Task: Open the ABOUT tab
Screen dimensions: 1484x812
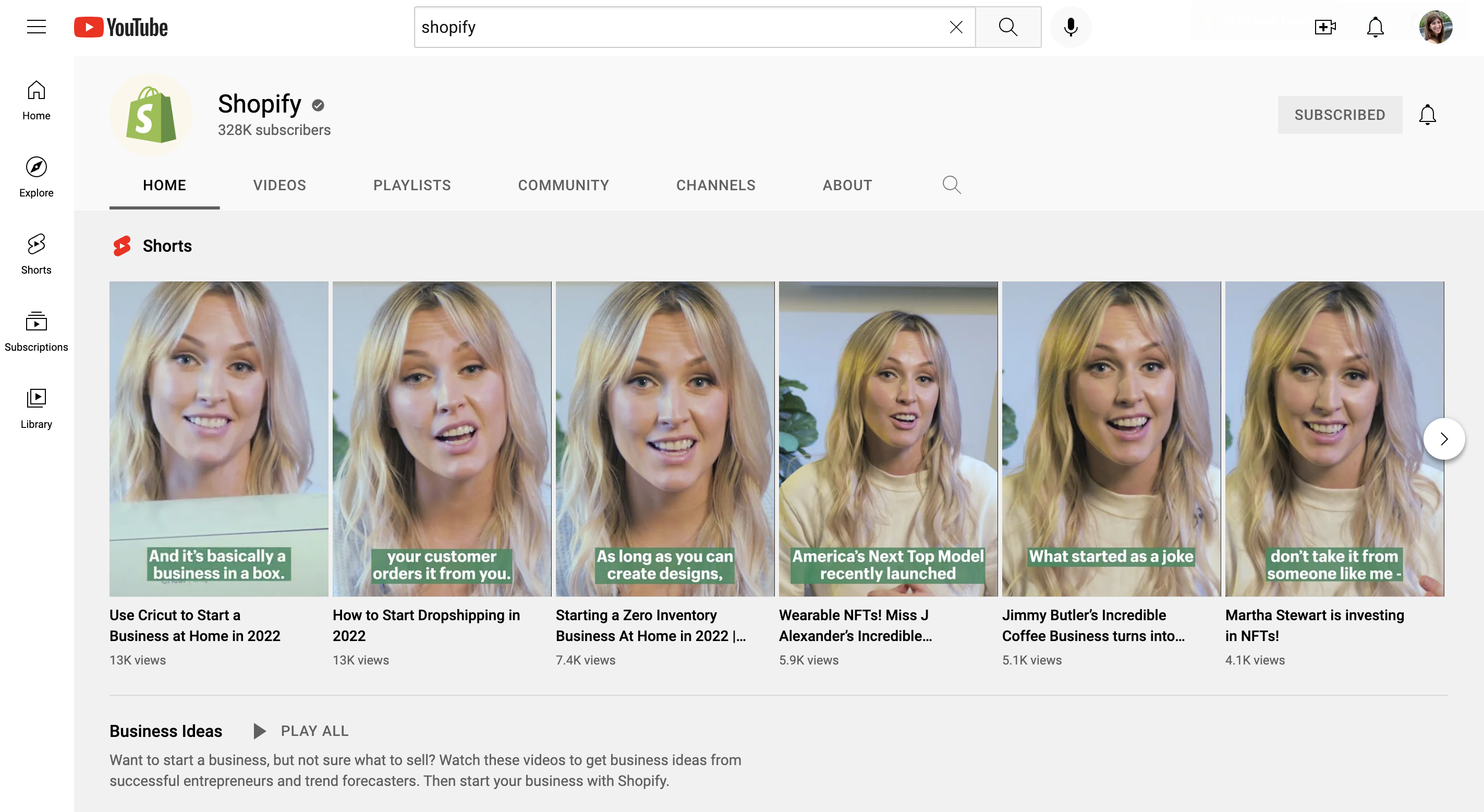Action: [x=847, y=186]
